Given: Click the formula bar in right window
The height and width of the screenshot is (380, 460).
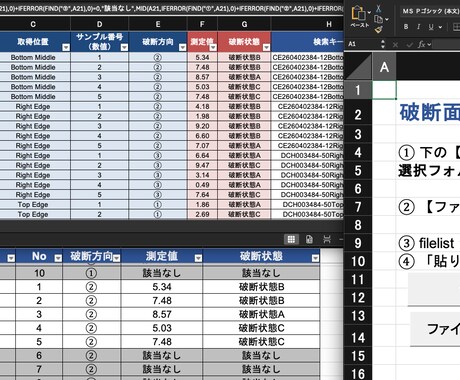Looking at the screenshot, I should (x=447, y=44).
